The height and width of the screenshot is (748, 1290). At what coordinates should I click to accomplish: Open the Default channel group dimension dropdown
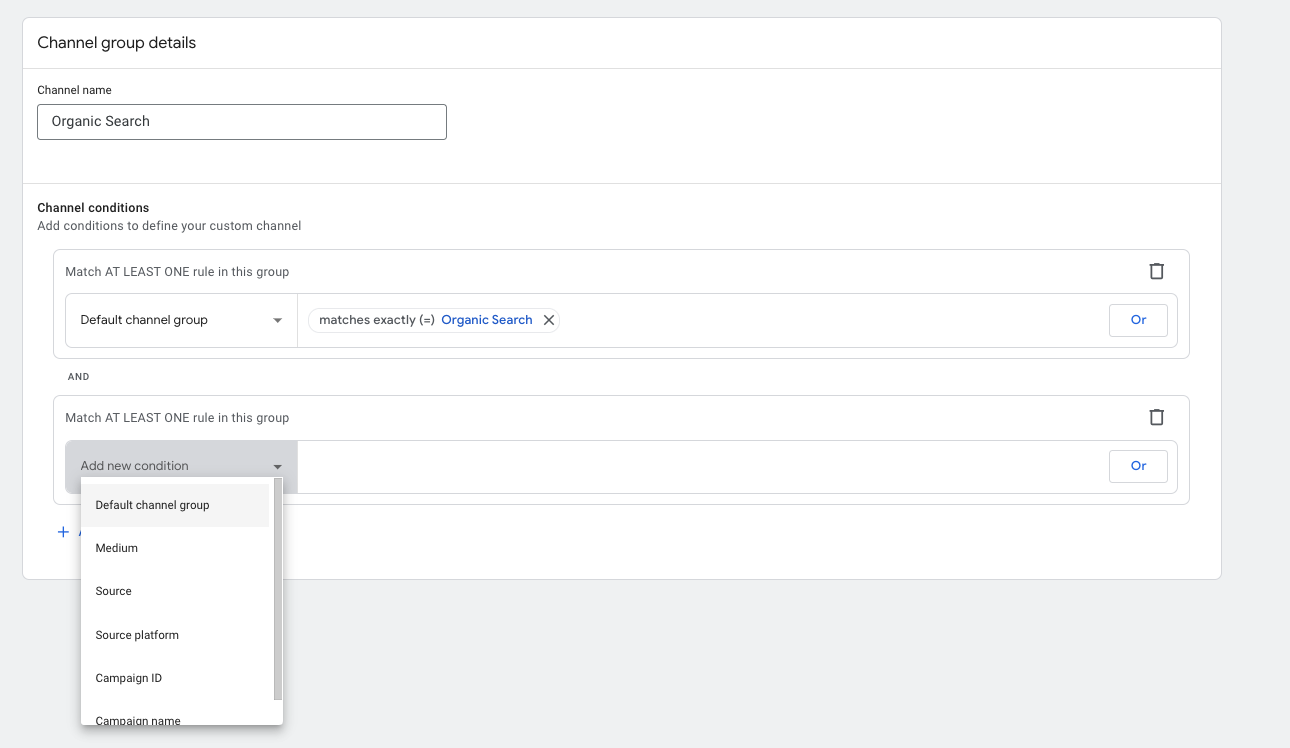pyautogui.click(x=181, y=320)
